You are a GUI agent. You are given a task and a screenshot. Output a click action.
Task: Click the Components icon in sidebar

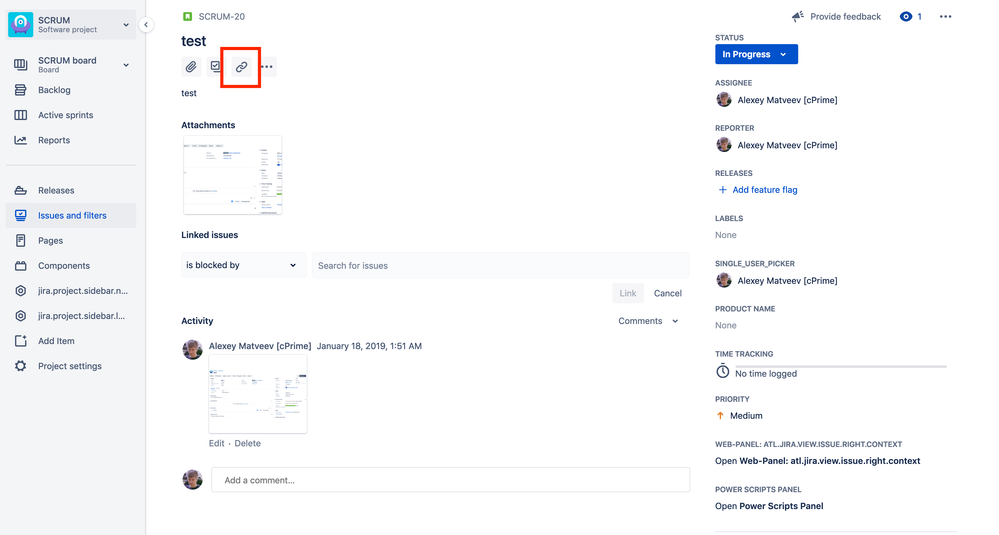[20, 266]
